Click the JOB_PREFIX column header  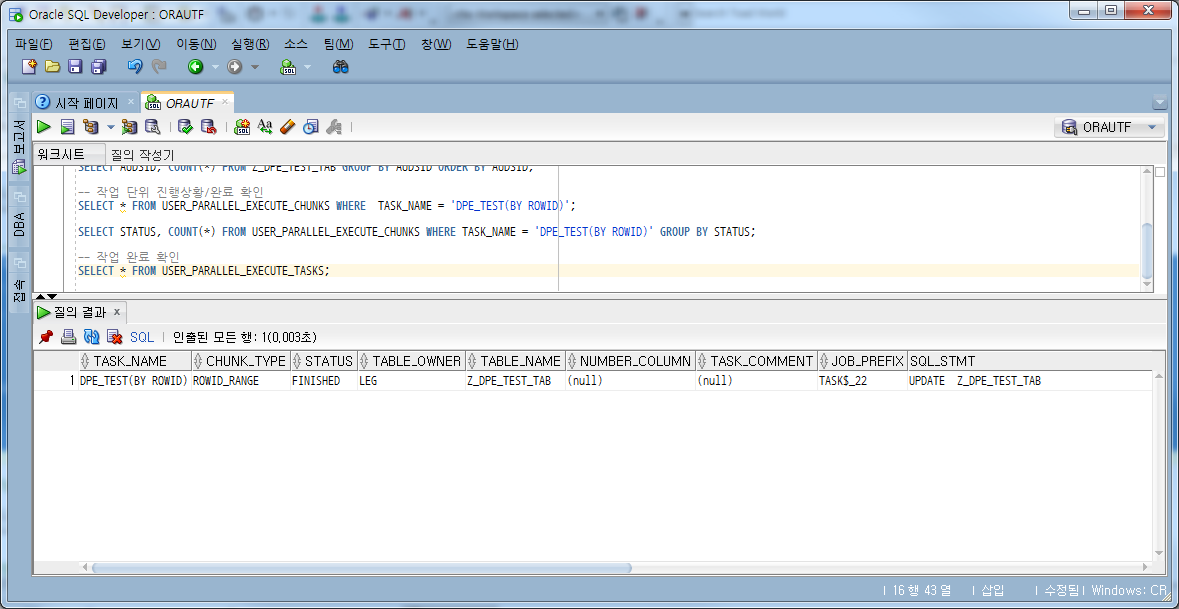coord(862,361)
